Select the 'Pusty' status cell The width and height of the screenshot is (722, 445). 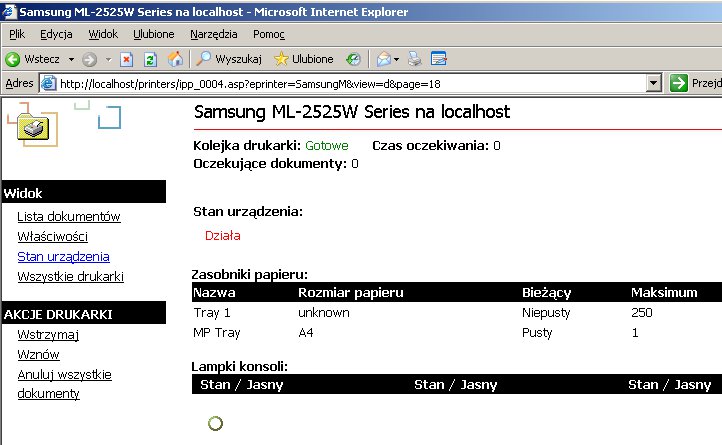tap(537, 333)
